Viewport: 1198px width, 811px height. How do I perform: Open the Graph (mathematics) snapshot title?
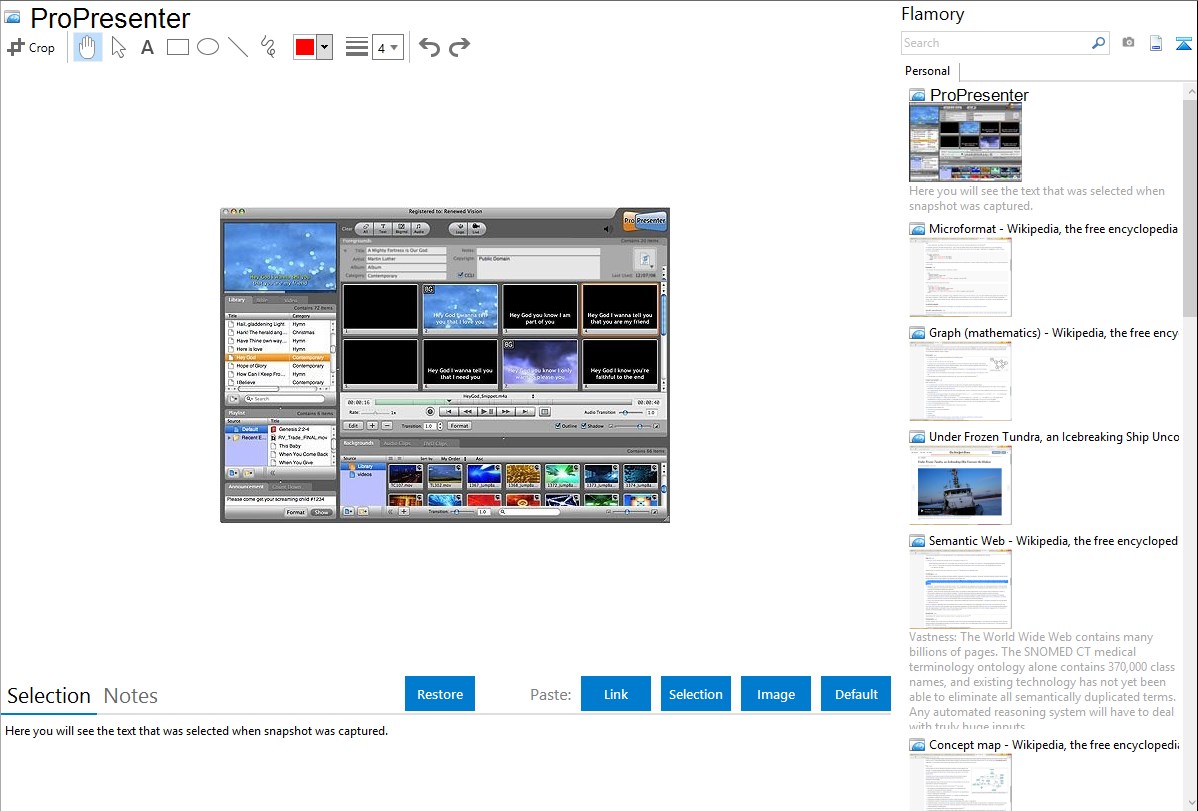point(1053,333)
